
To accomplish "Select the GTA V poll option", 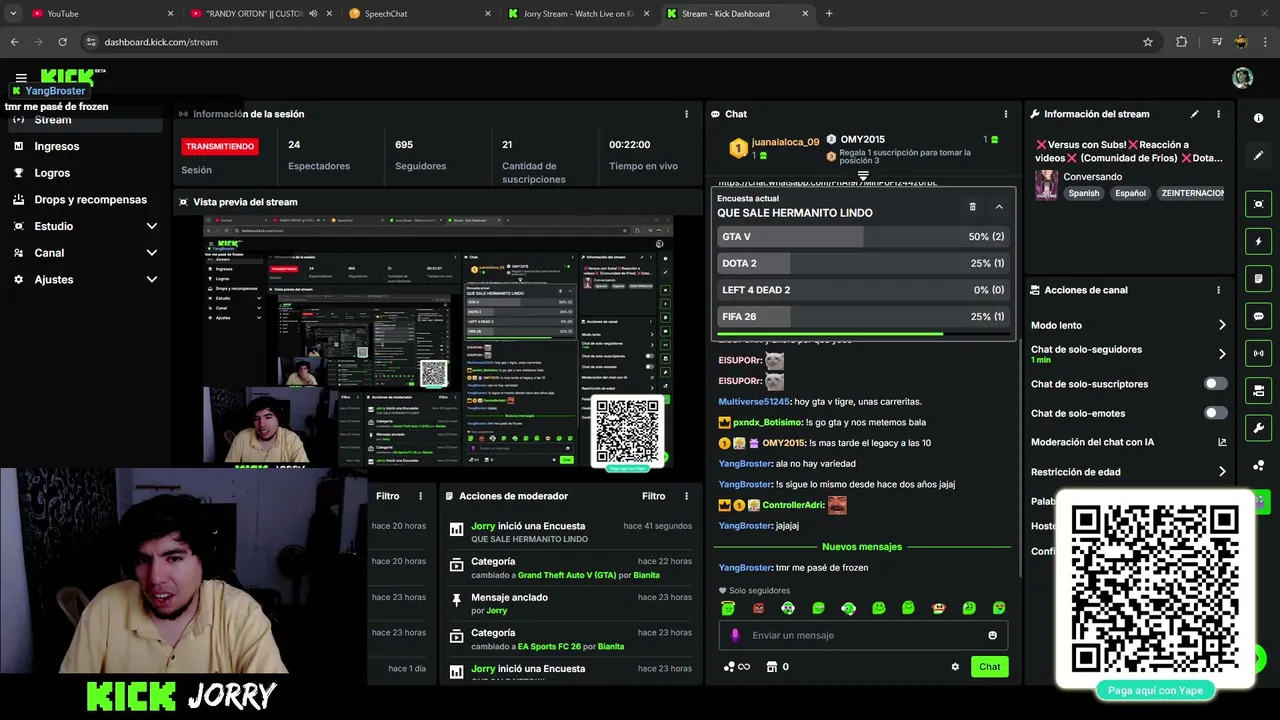I will click(862, 237).
